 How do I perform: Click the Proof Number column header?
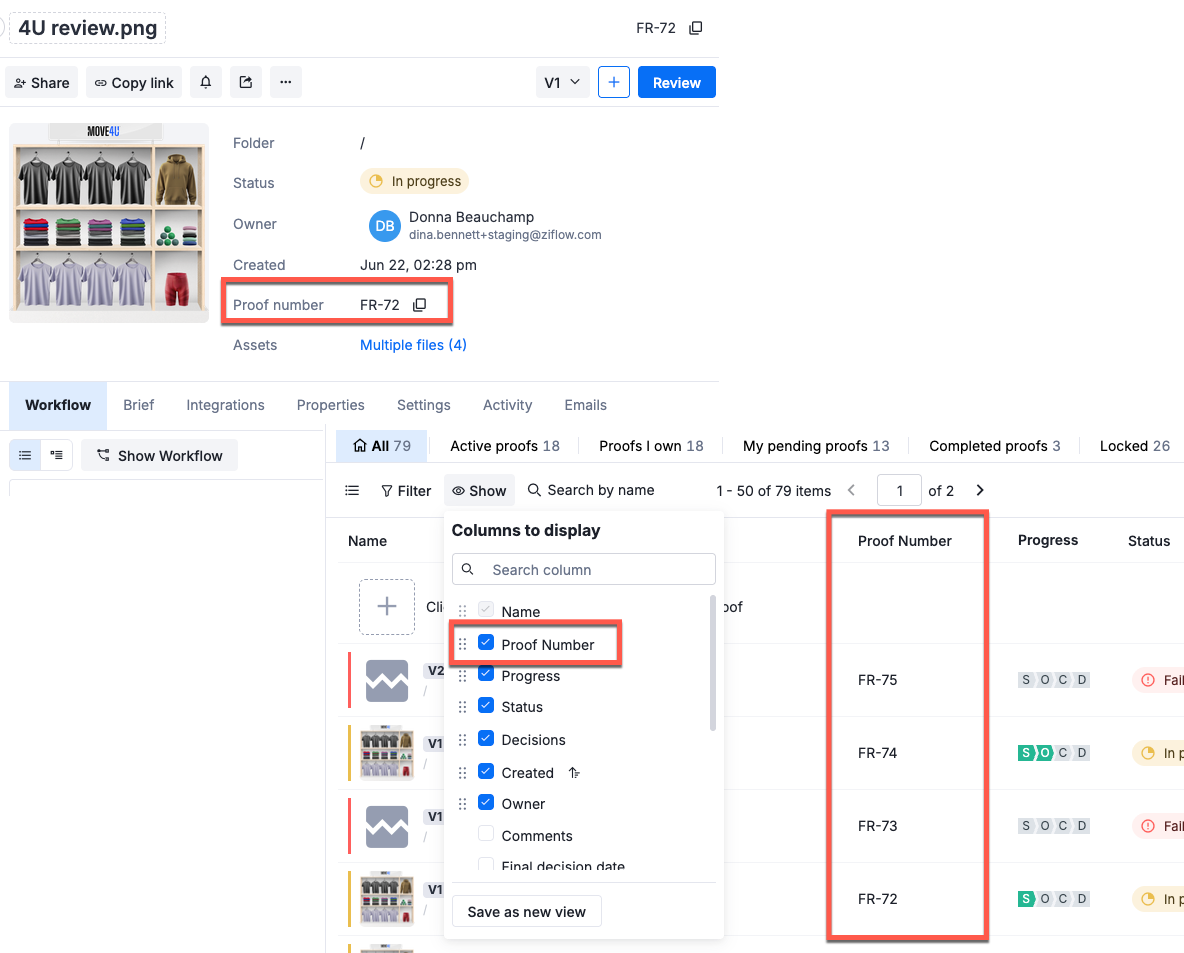tap(905, 541)
